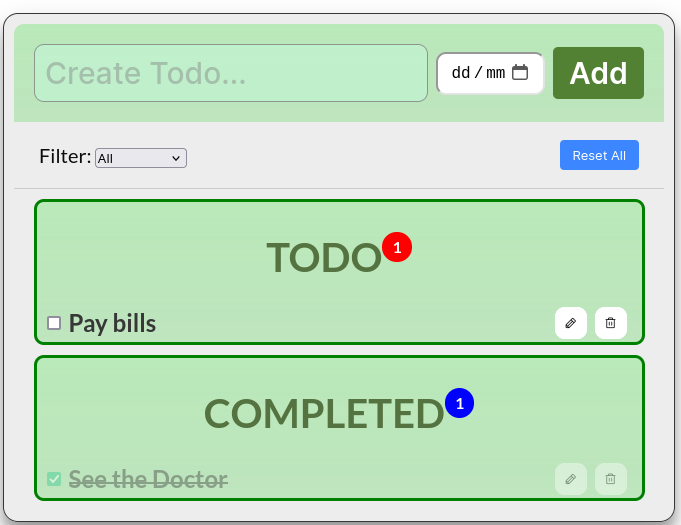681x525 pixels.
Task: Delete the Pay bills todo
Action: point(611,323)
